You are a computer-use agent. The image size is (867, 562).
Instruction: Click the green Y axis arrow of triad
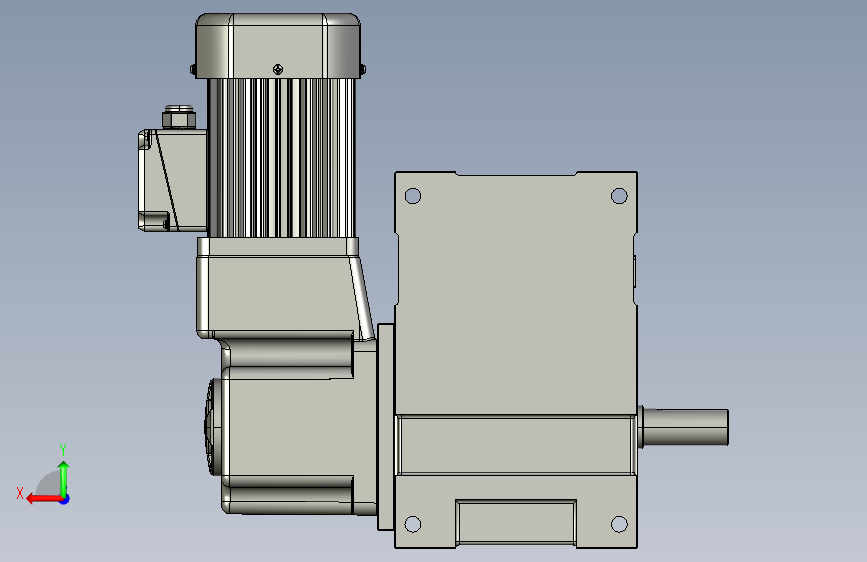[64, 478]
